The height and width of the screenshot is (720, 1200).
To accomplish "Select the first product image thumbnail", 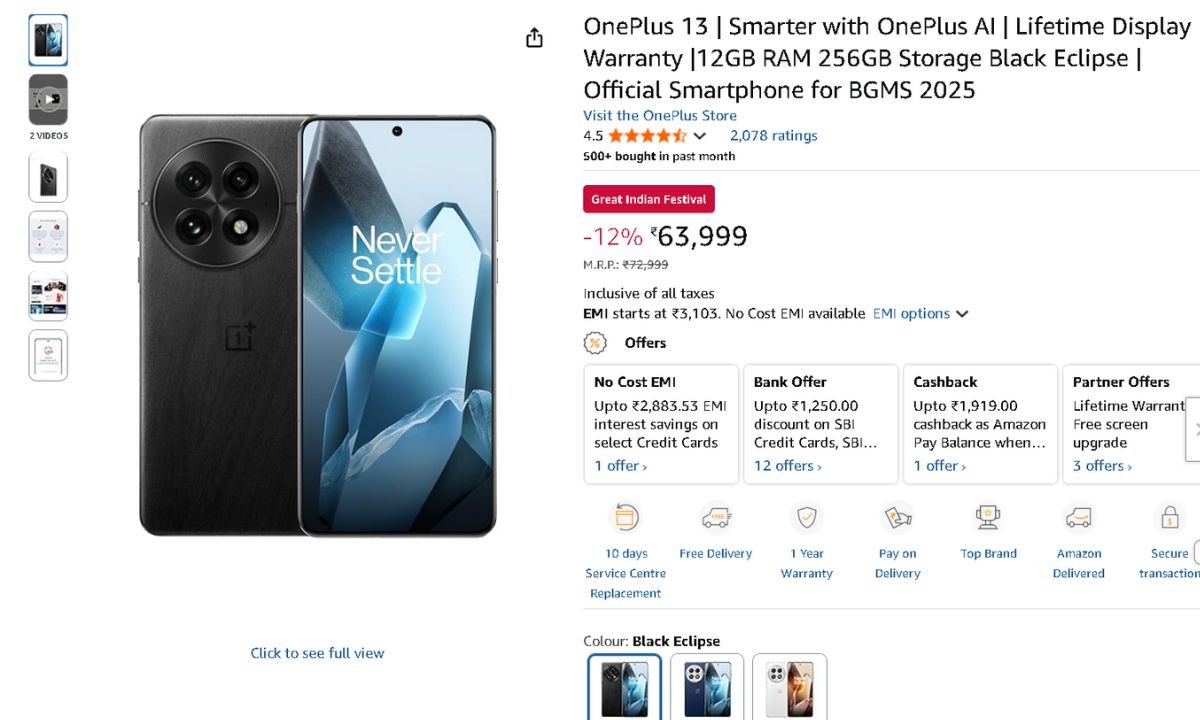I will 48,41.
